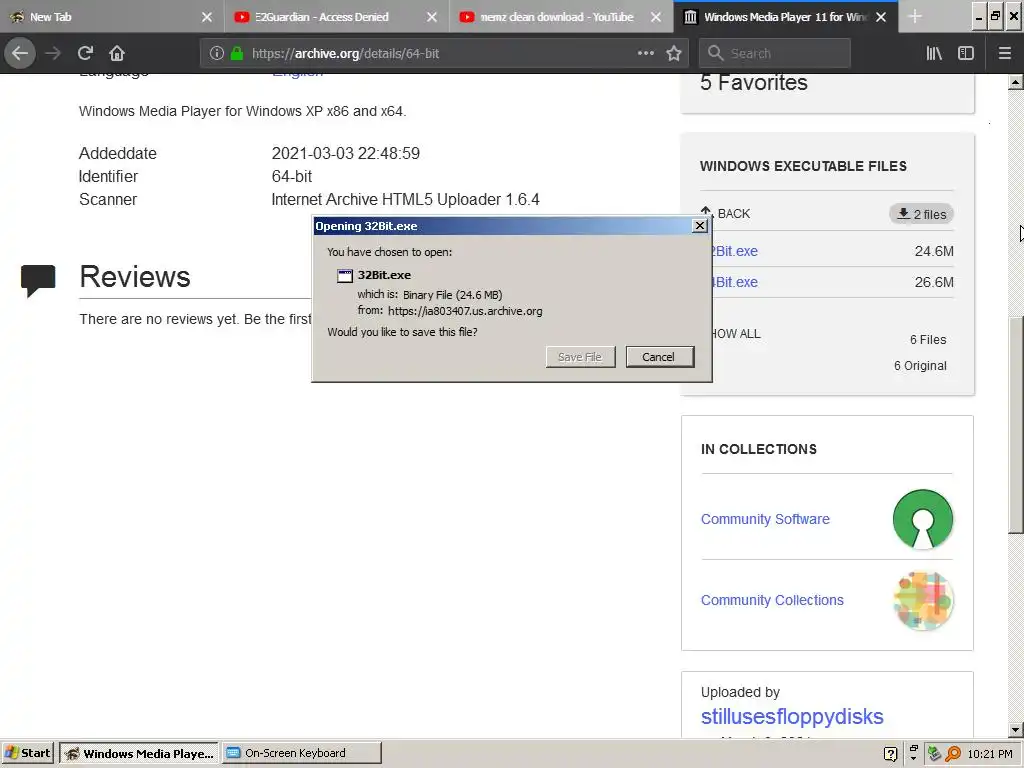Click the Community Collections thumbnail image

(x=923, y=601)
